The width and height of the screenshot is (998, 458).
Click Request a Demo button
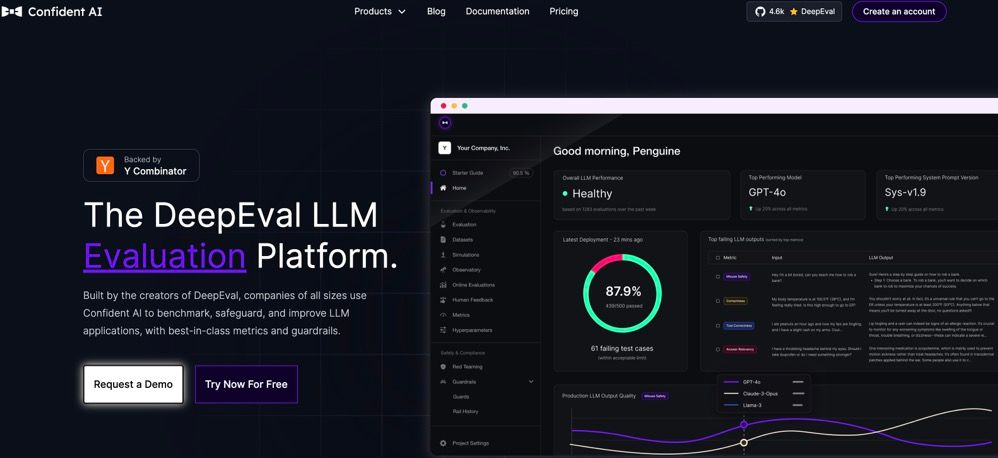pos(133,384)
